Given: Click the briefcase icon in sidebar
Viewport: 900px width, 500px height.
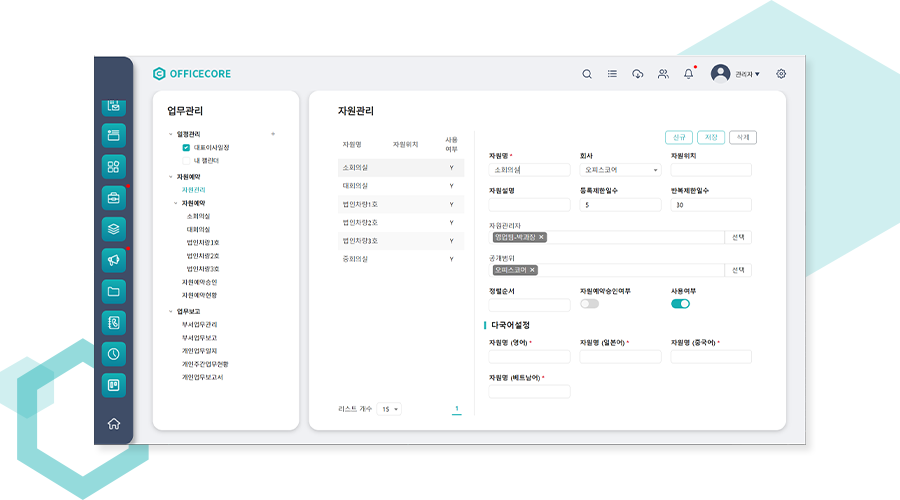Looking at the screenshot, I should [x=113, y=197].
